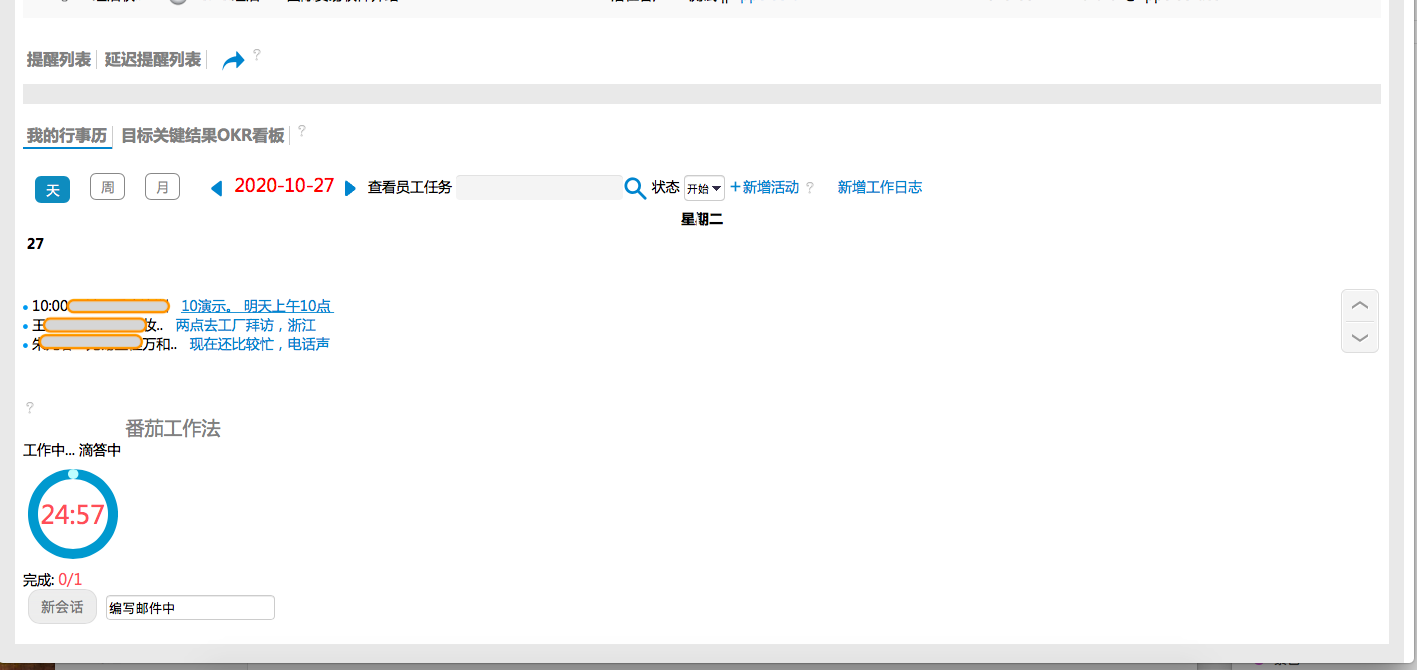Click the blue share arrow icon

click(233, 61)
